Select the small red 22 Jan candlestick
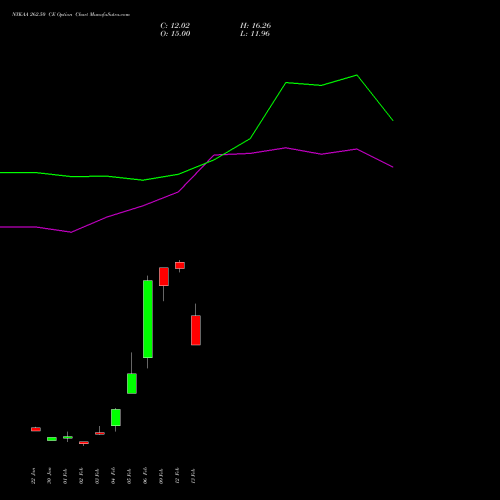 36,429
